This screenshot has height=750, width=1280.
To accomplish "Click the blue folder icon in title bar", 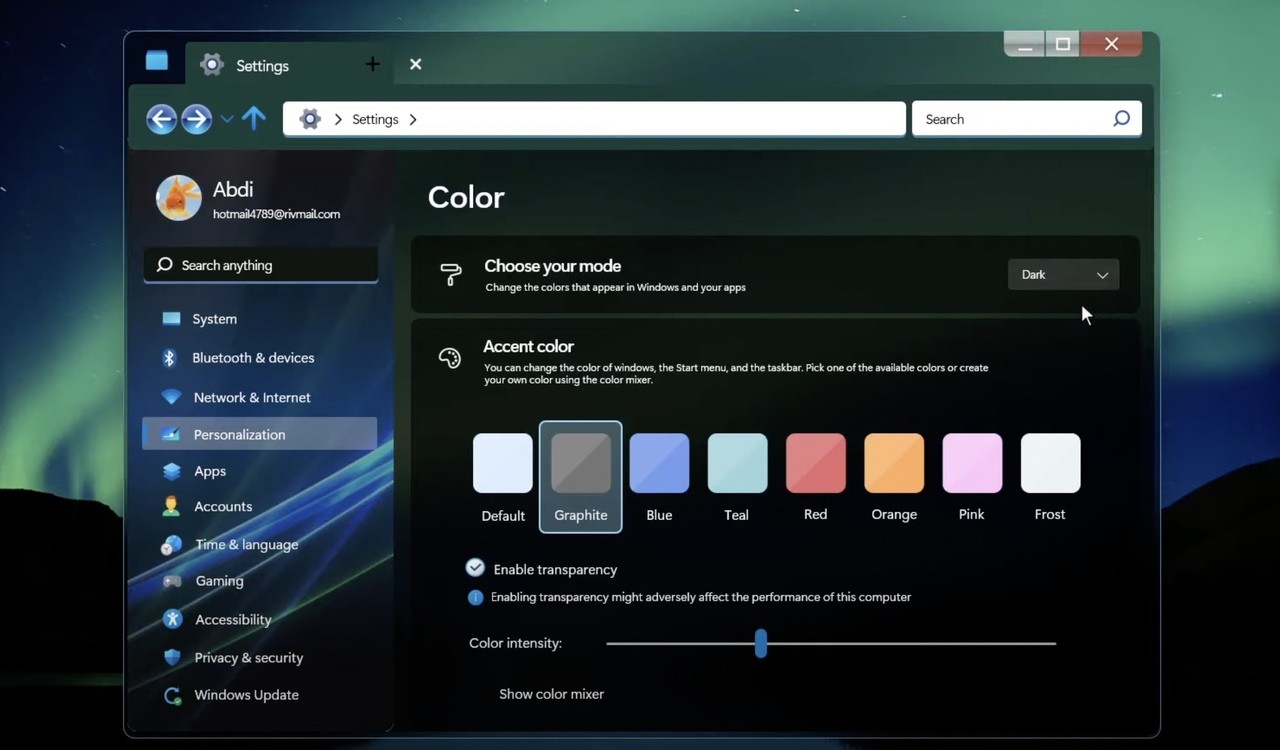I will coord(157,61).
